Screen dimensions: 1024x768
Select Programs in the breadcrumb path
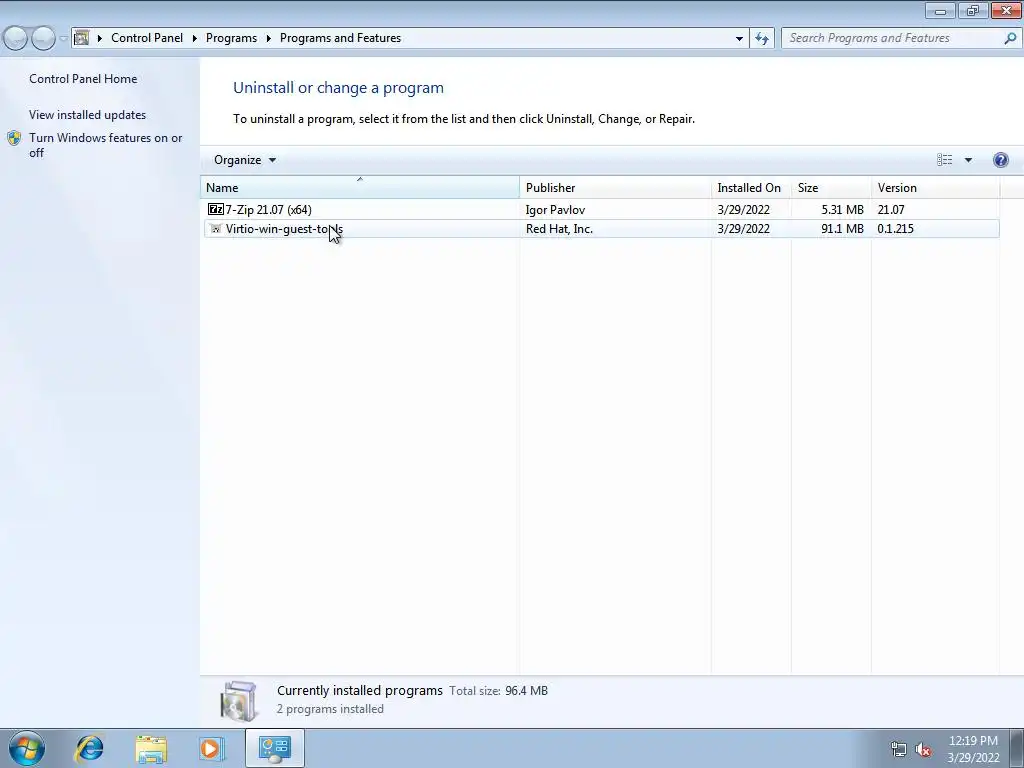[x=231, y=38]
